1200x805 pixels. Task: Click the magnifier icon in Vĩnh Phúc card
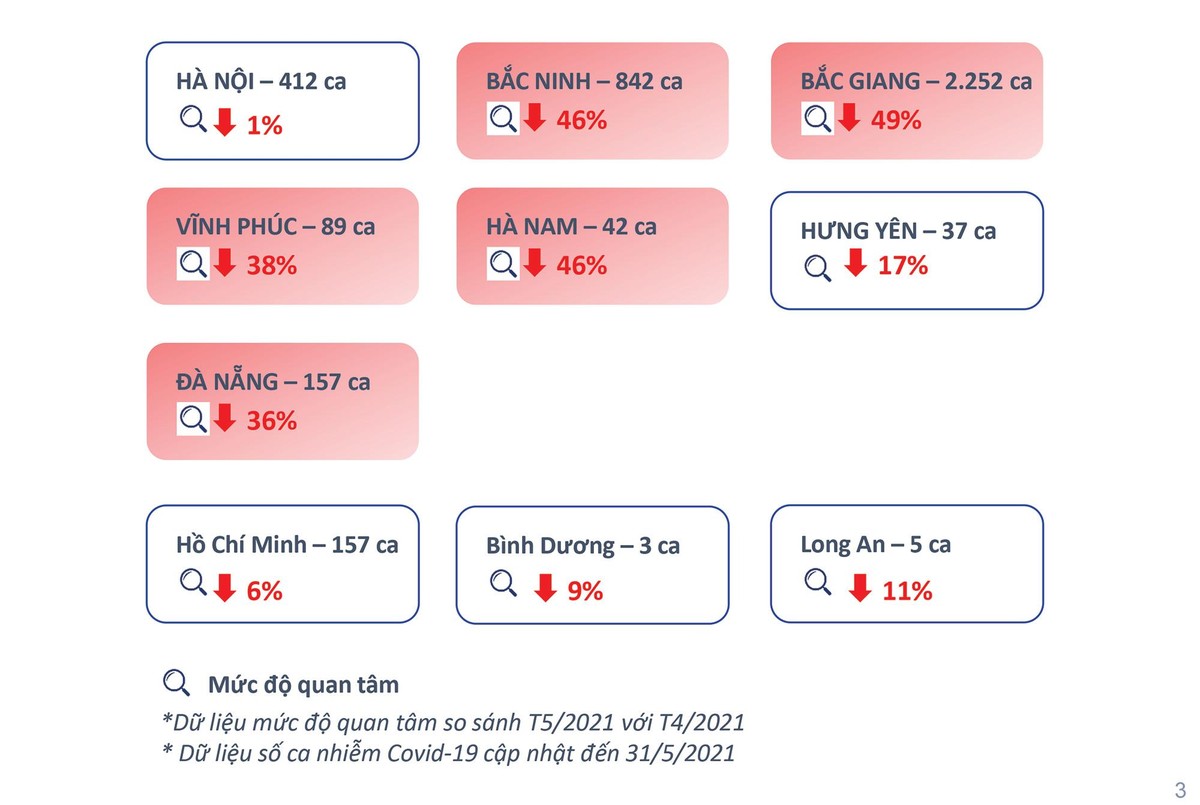(x=193, y=264)
